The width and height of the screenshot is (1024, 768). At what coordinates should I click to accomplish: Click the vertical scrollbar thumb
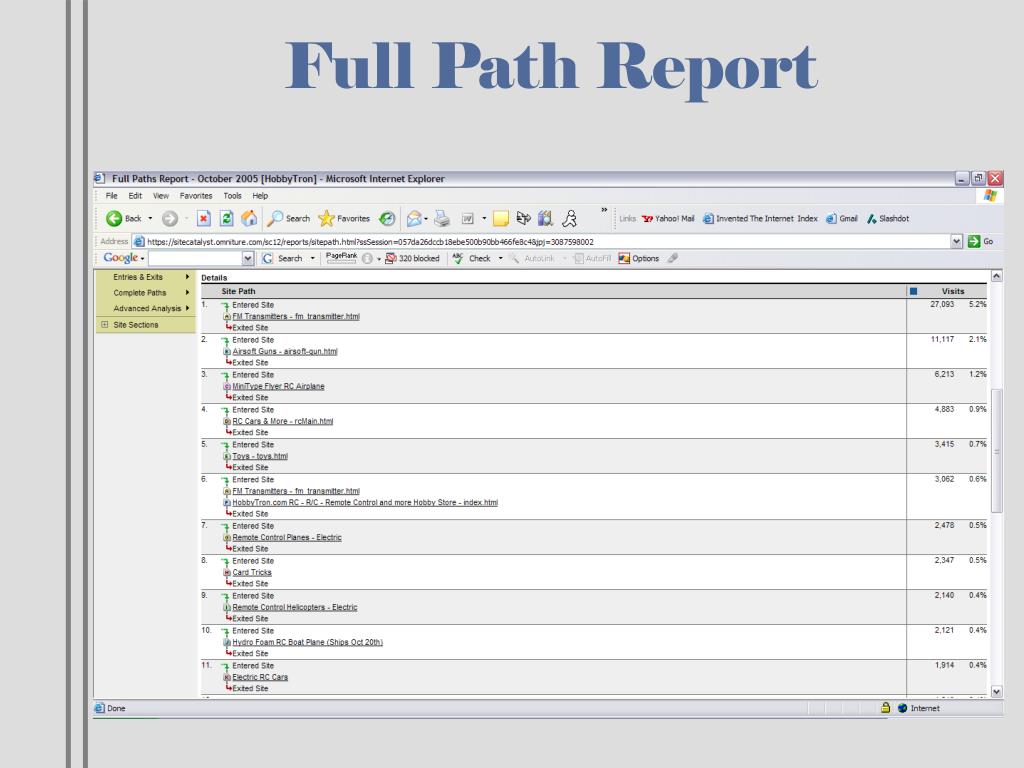(x=997, y=451)
